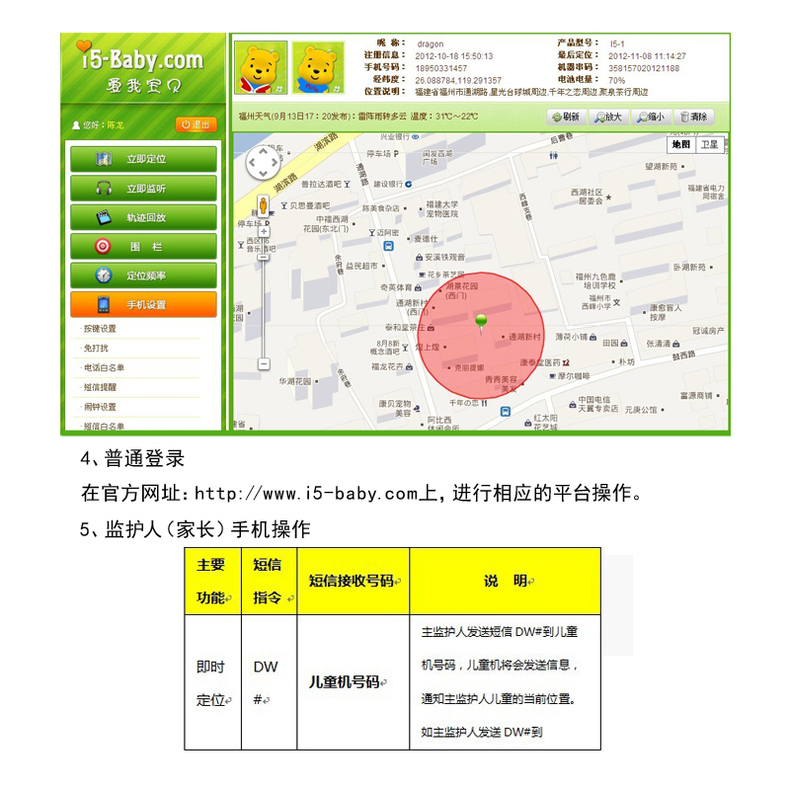The width and height of the screenshot is (790, 790).
Task: Click the globe icon on 定位频率
Action: 103,276
